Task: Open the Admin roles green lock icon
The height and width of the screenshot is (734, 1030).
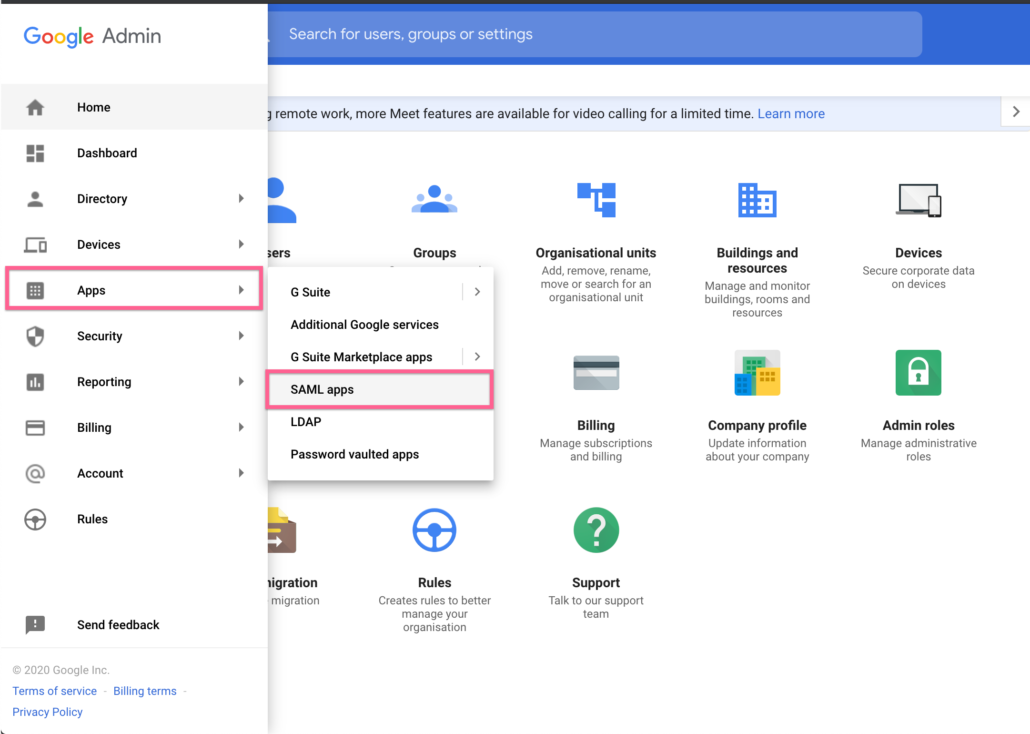Action: coord(918,373)
